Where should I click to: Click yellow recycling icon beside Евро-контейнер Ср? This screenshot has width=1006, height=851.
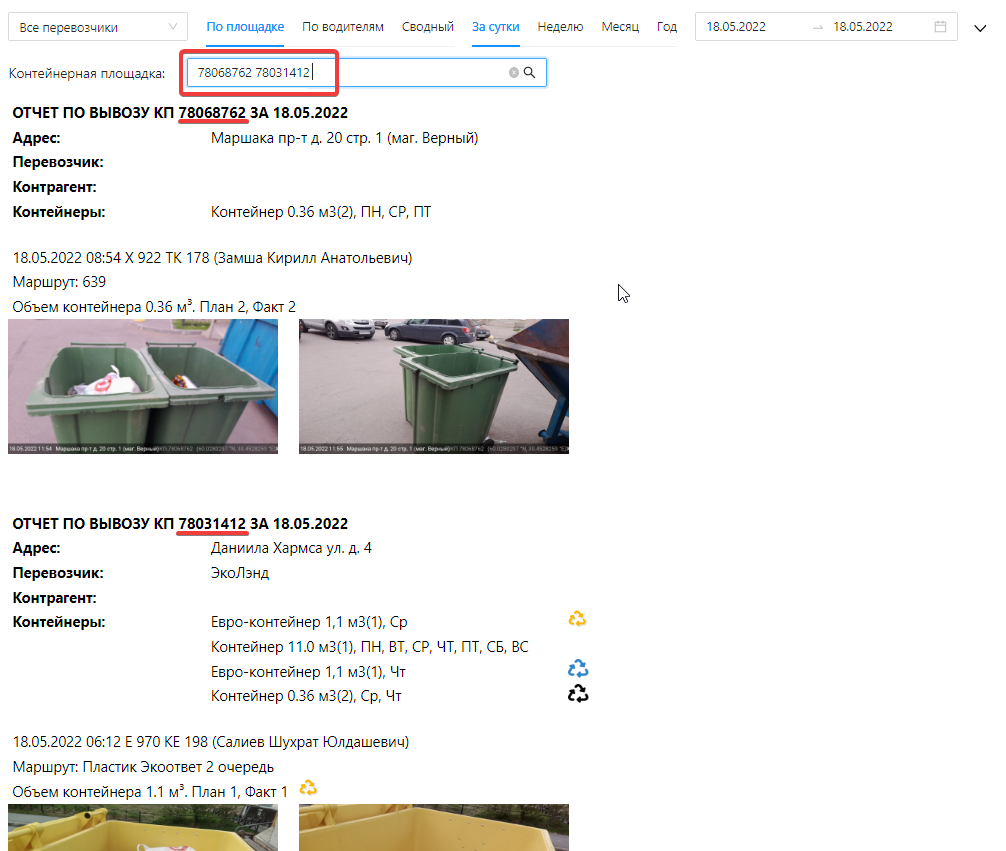point(577,619)
